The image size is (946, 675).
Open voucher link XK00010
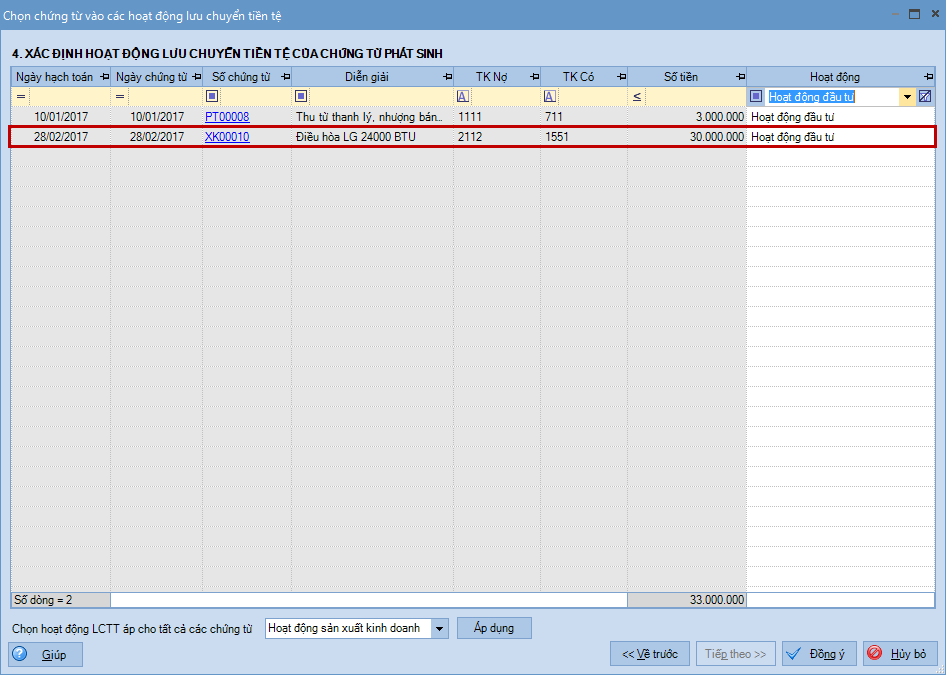(227, 137)
